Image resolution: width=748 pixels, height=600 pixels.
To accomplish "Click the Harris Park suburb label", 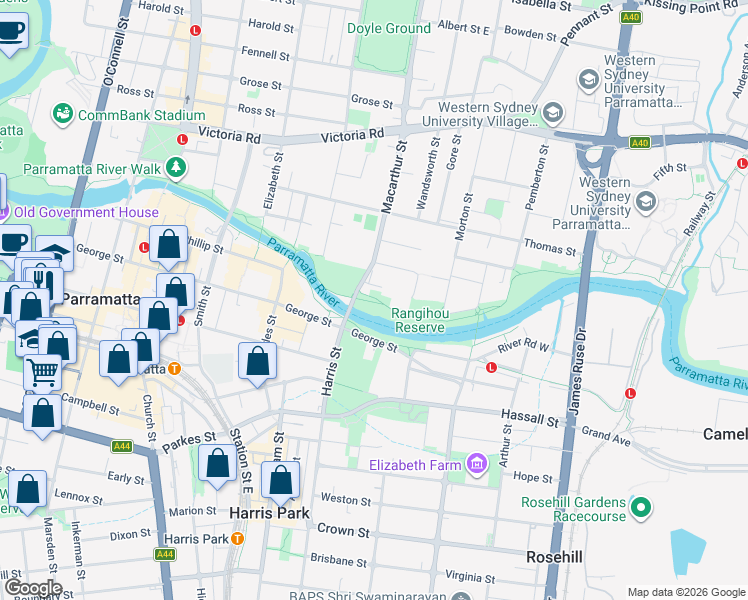I will point(270,513).
